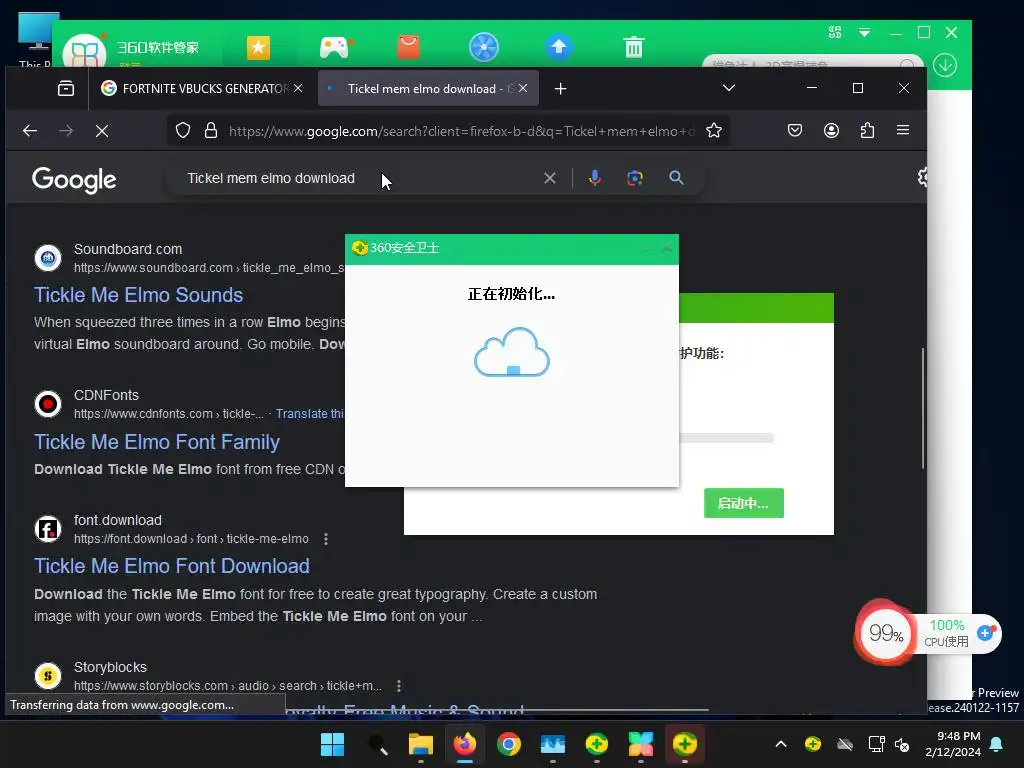Open the game controller icon in 360 Software Manager
1024x768 pixels.
click(x=334, y=48)
